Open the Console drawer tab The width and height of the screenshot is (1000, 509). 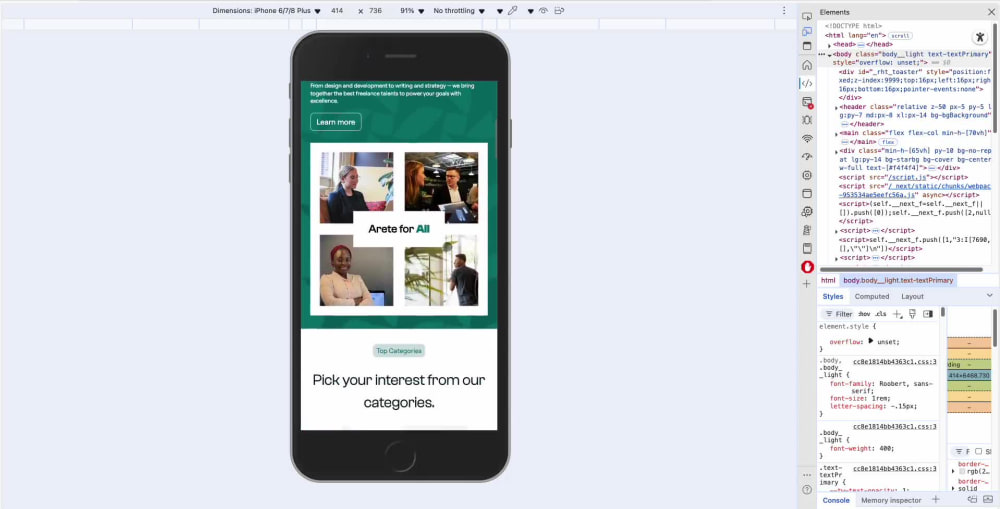[x=835, y=500]
